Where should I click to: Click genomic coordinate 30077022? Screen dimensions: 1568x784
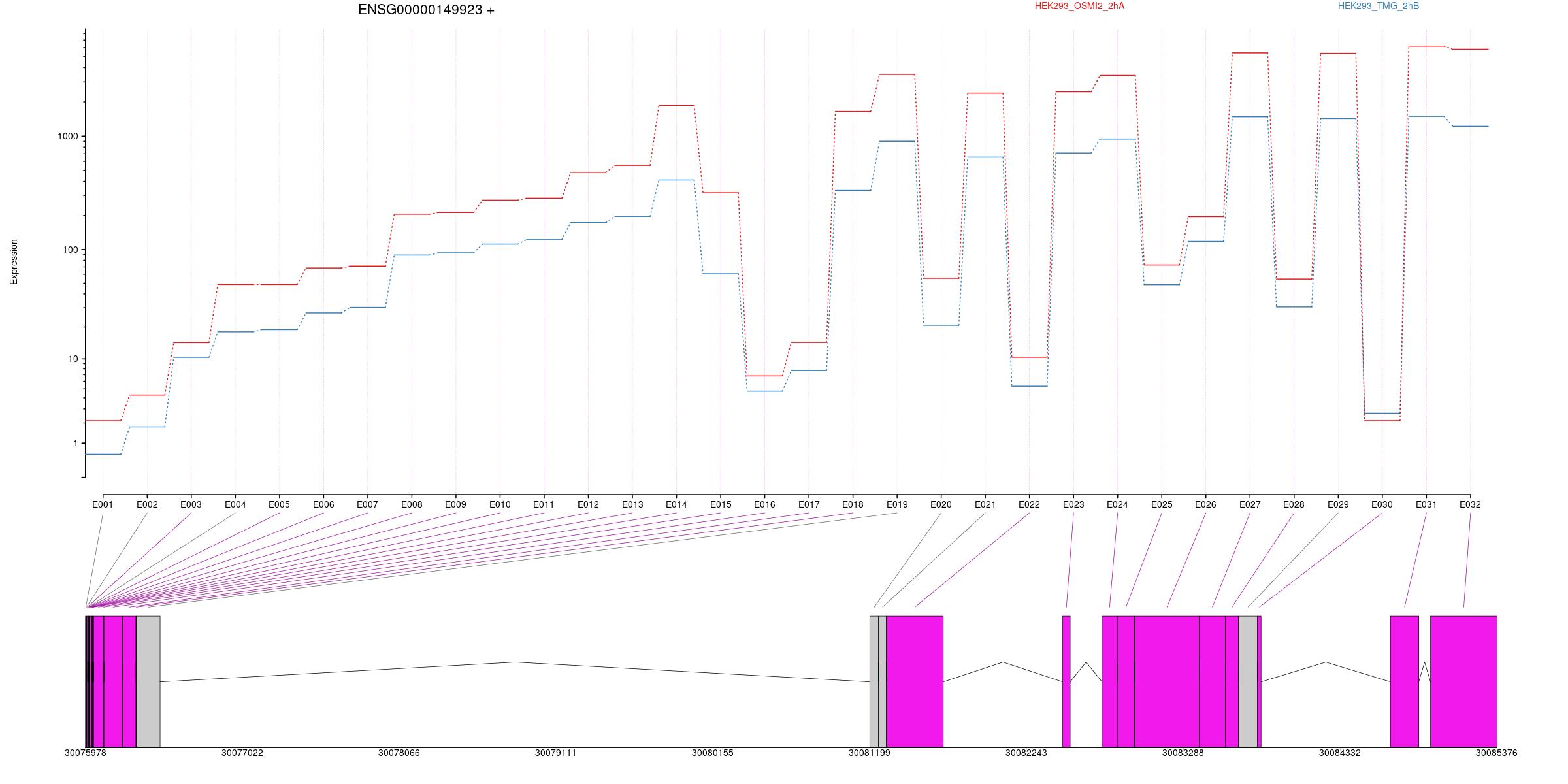pyautogui.click(x=242, y=753)
